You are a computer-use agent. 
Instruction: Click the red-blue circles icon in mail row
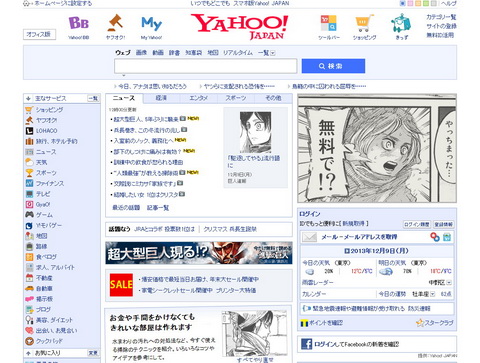(x=434, y=237)
